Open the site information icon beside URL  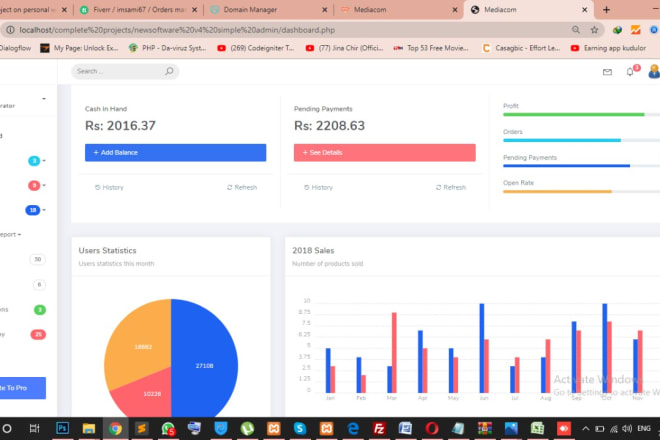(x=10, y=30)
